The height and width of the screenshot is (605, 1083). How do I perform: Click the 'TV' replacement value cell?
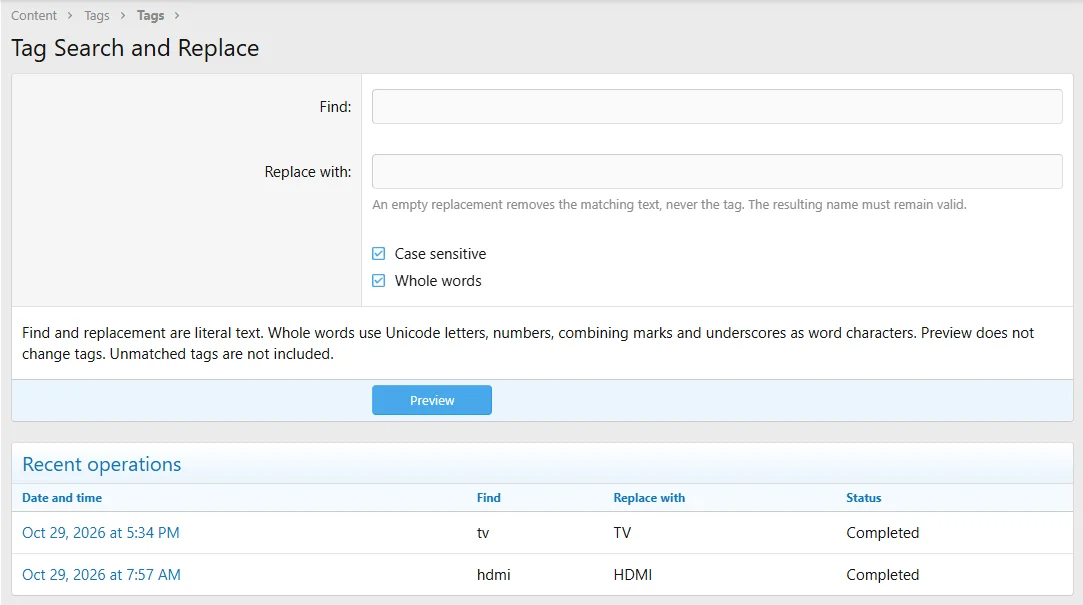click(x=622, y=532)
